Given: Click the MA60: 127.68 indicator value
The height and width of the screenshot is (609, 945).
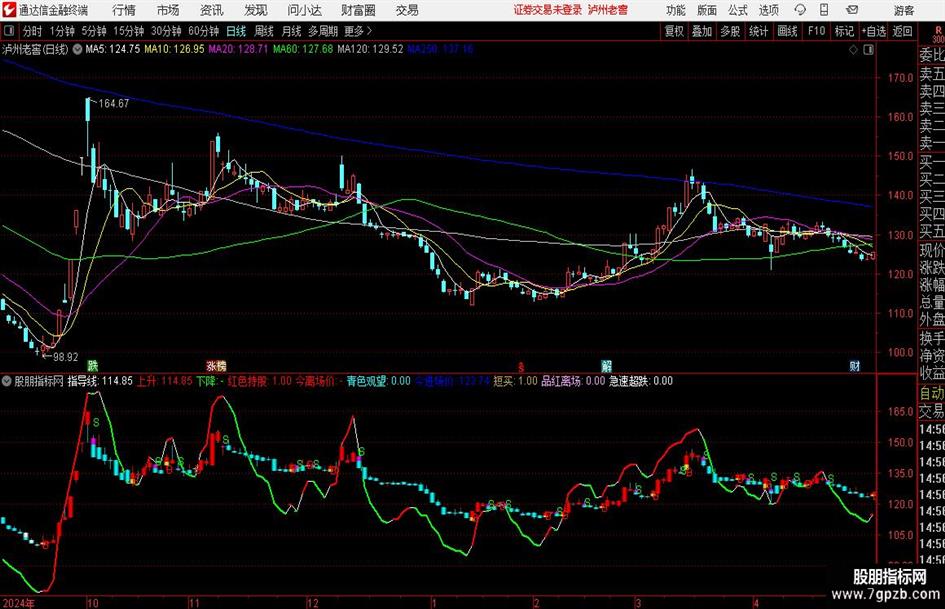Looking at the screenshot, I should coord(303,49).
